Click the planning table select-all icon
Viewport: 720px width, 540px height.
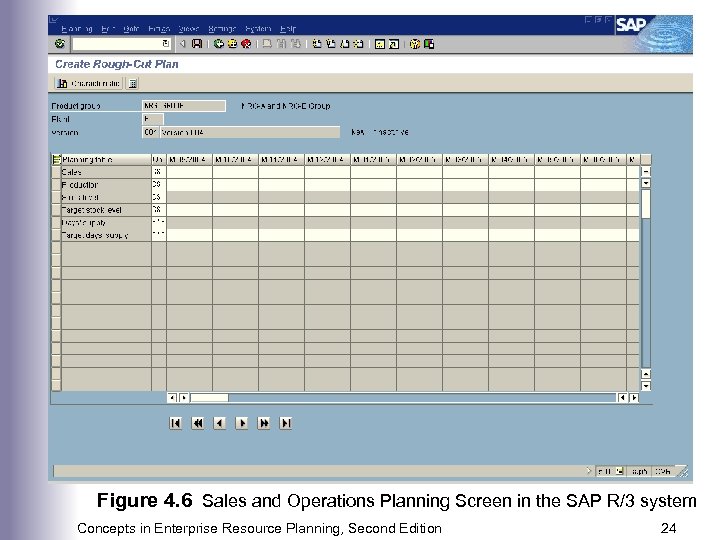56,159
